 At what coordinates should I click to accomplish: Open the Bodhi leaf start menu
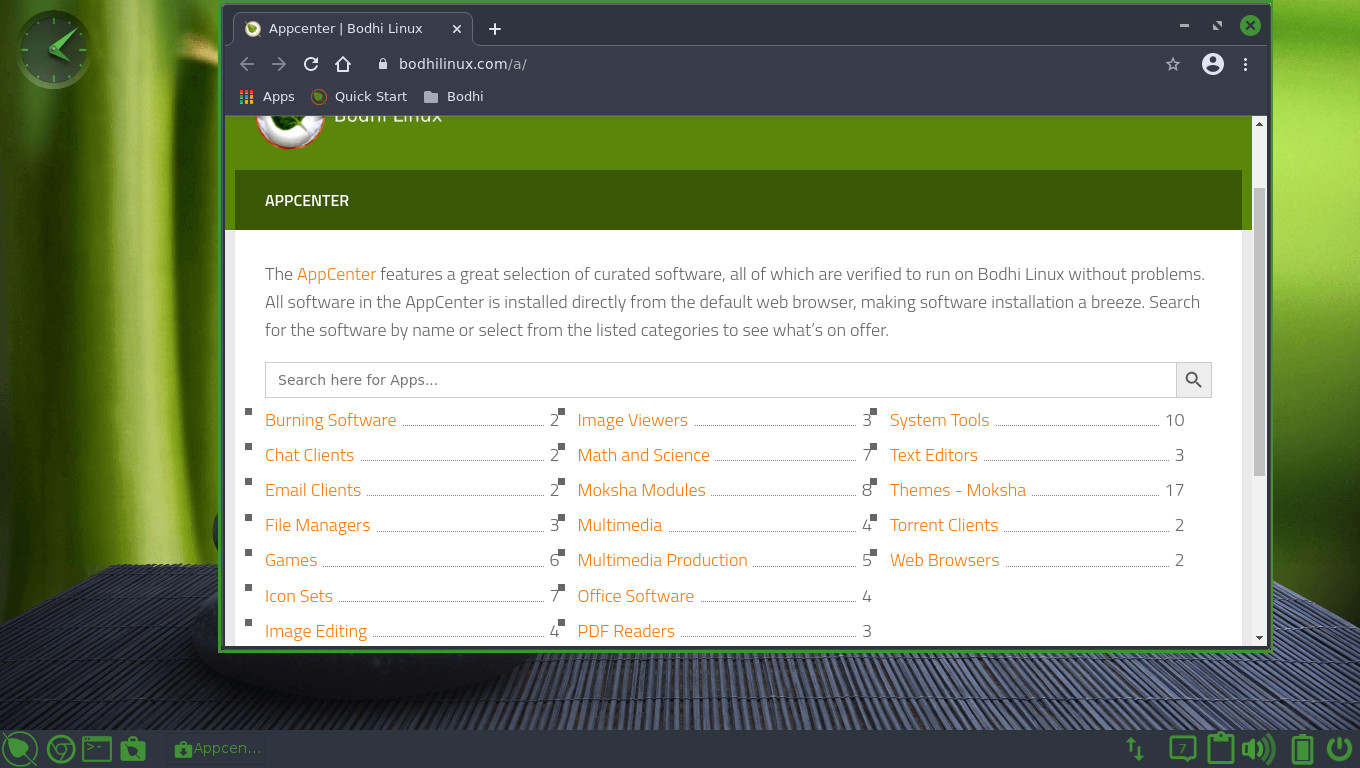click(19, 748)
